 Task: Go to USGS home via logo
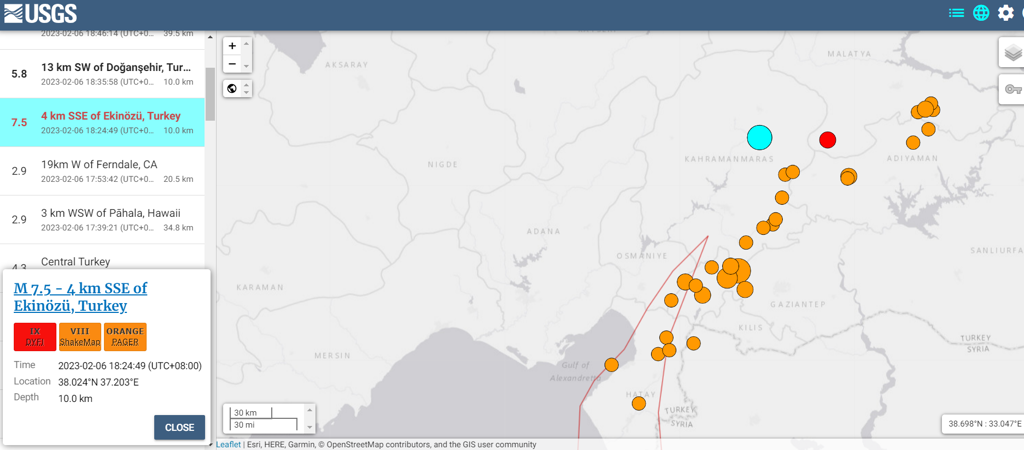click(x=40, y=13)
